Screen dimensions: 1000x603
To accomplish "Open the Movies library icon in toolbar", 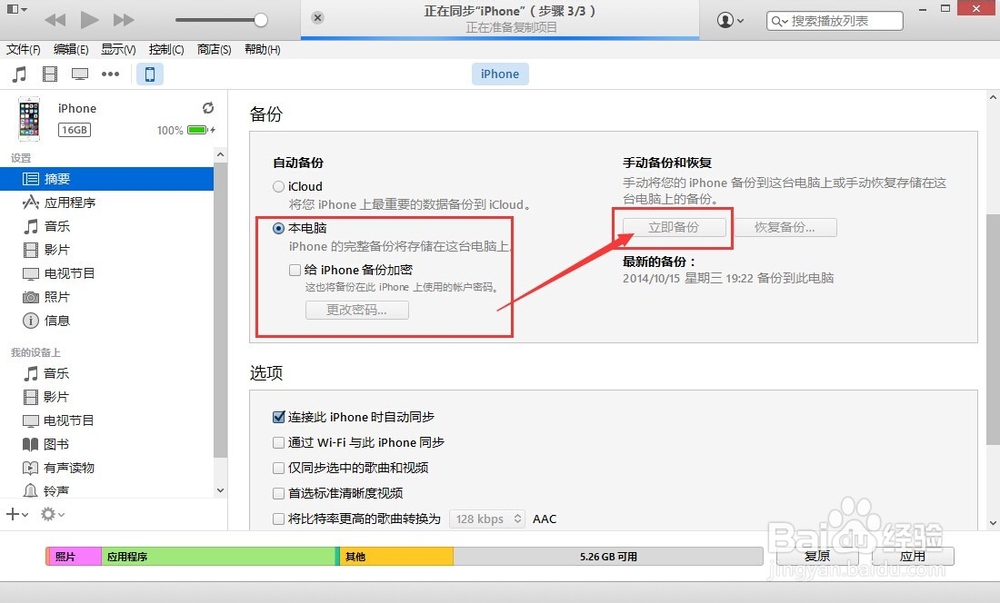I will [x=50, y=75].
